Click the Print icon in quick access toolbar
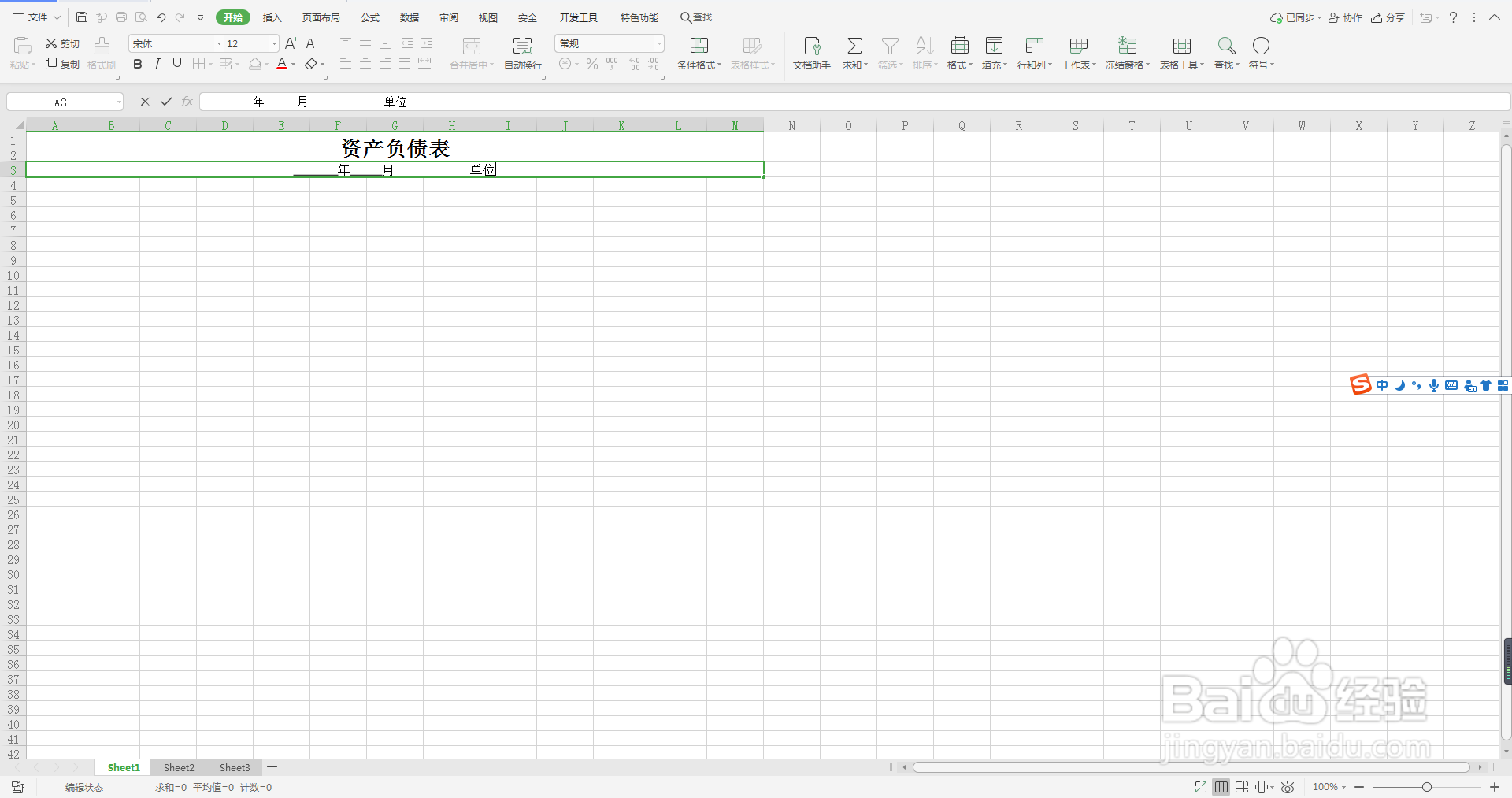This screenshot has width=1512, height=798. tap(121, 17)
